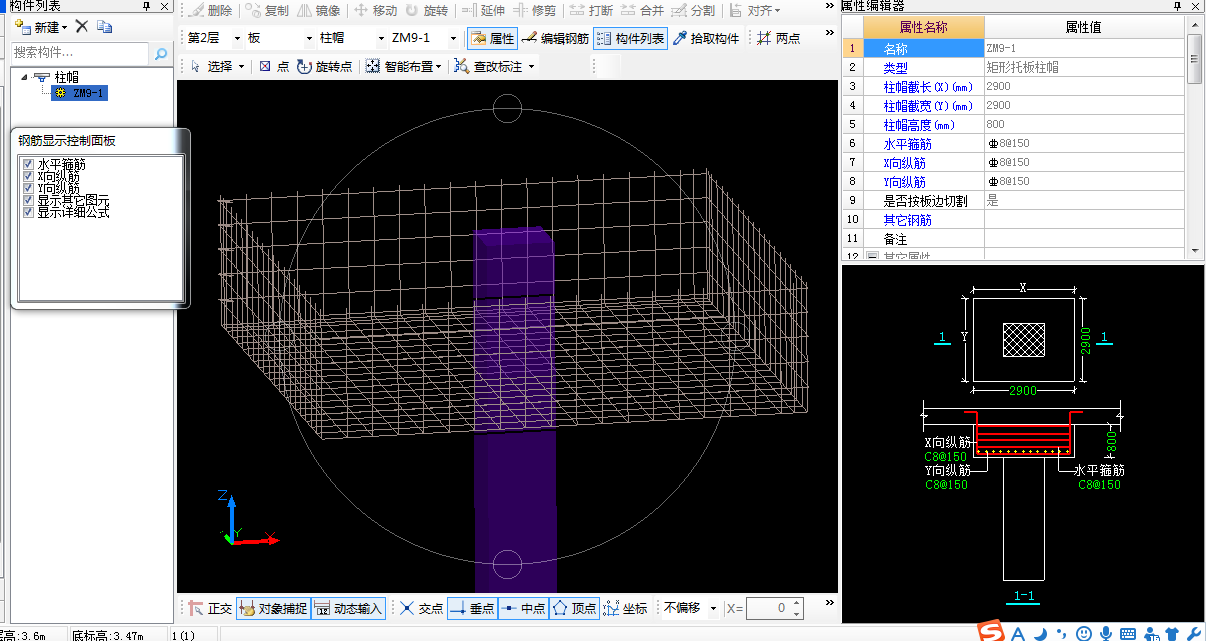Select the 拾取构件 eyedropper tool

pyautogui.click(x=706, y=39)
